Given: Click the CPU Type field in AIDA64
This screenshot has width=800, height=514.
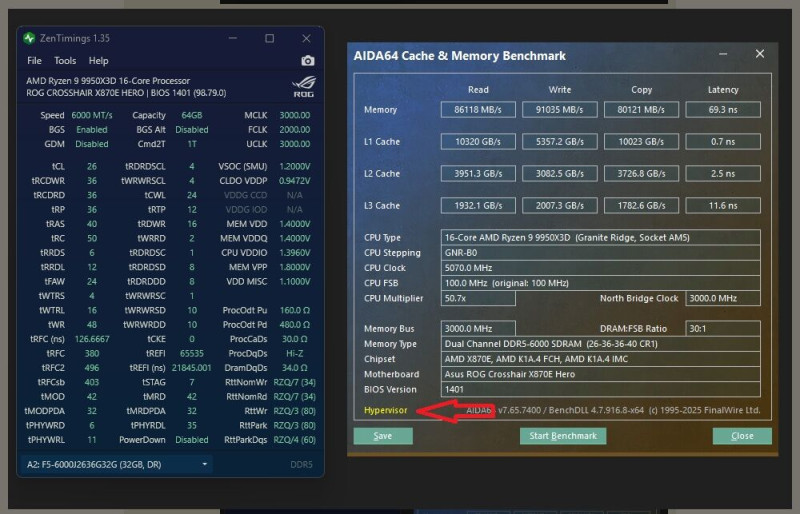Looking at the screenshot, I should [601, 237].
